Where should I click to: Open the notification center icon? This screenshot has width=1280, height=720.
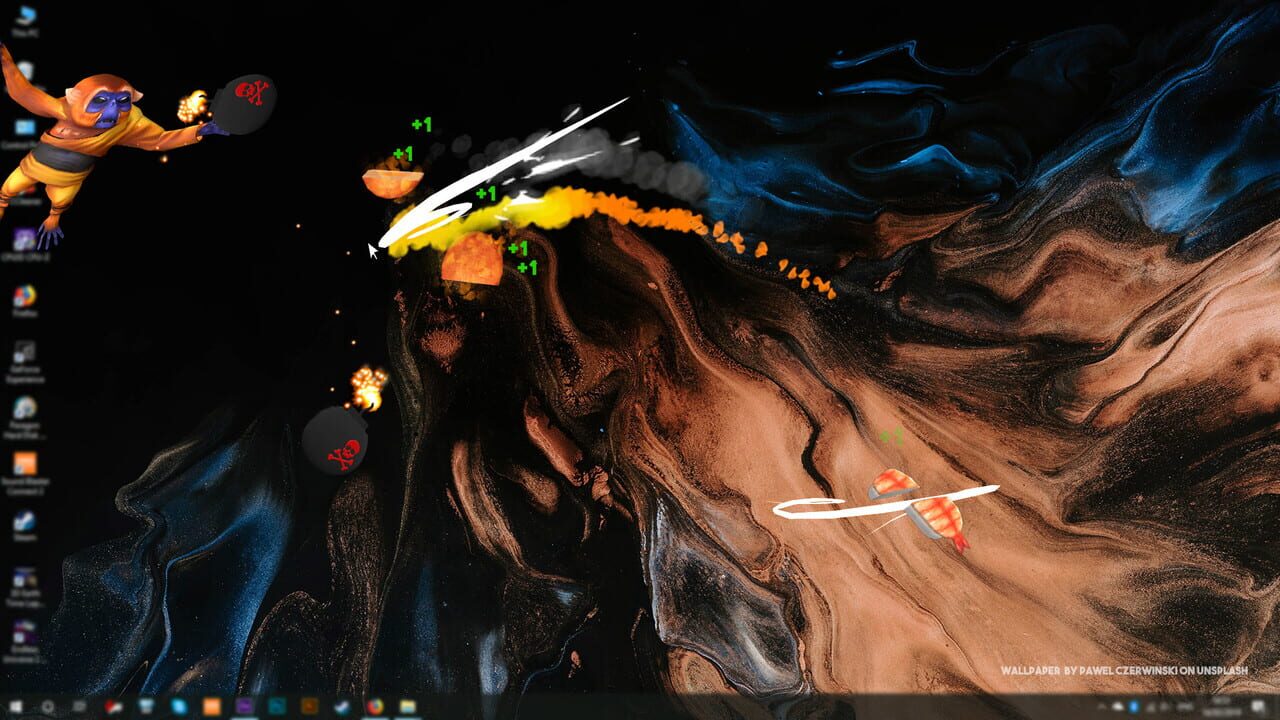[x=1258, y=707]
